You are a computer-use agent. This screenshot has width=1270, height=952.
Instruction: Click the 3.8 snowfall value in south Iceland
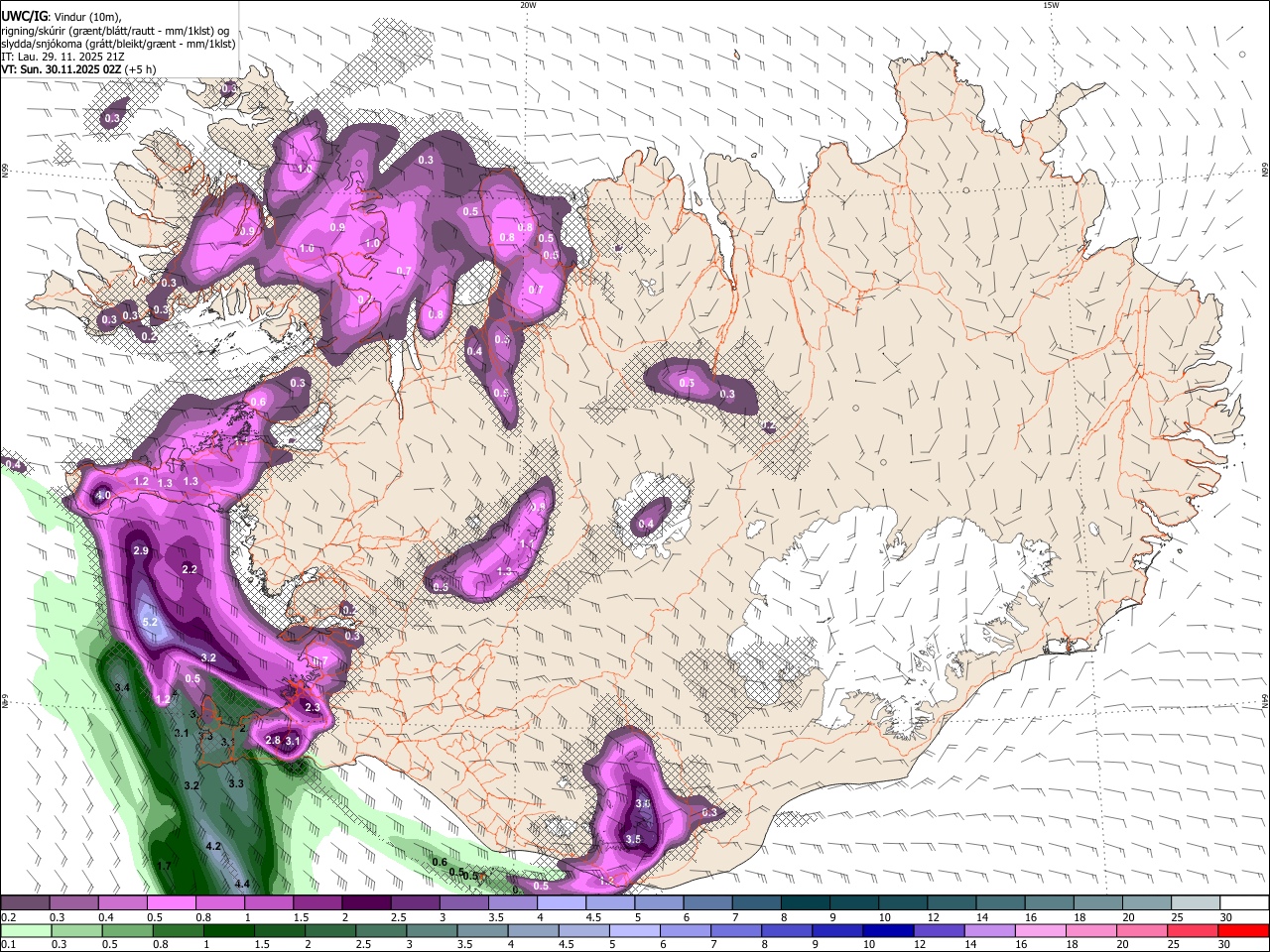[x=642, y=803]
